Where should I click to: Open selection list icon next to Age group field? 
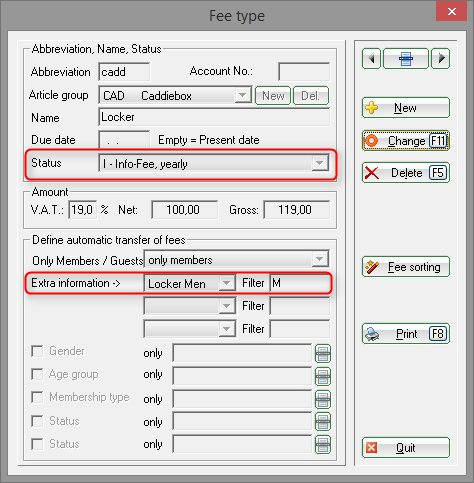[323, 376]
